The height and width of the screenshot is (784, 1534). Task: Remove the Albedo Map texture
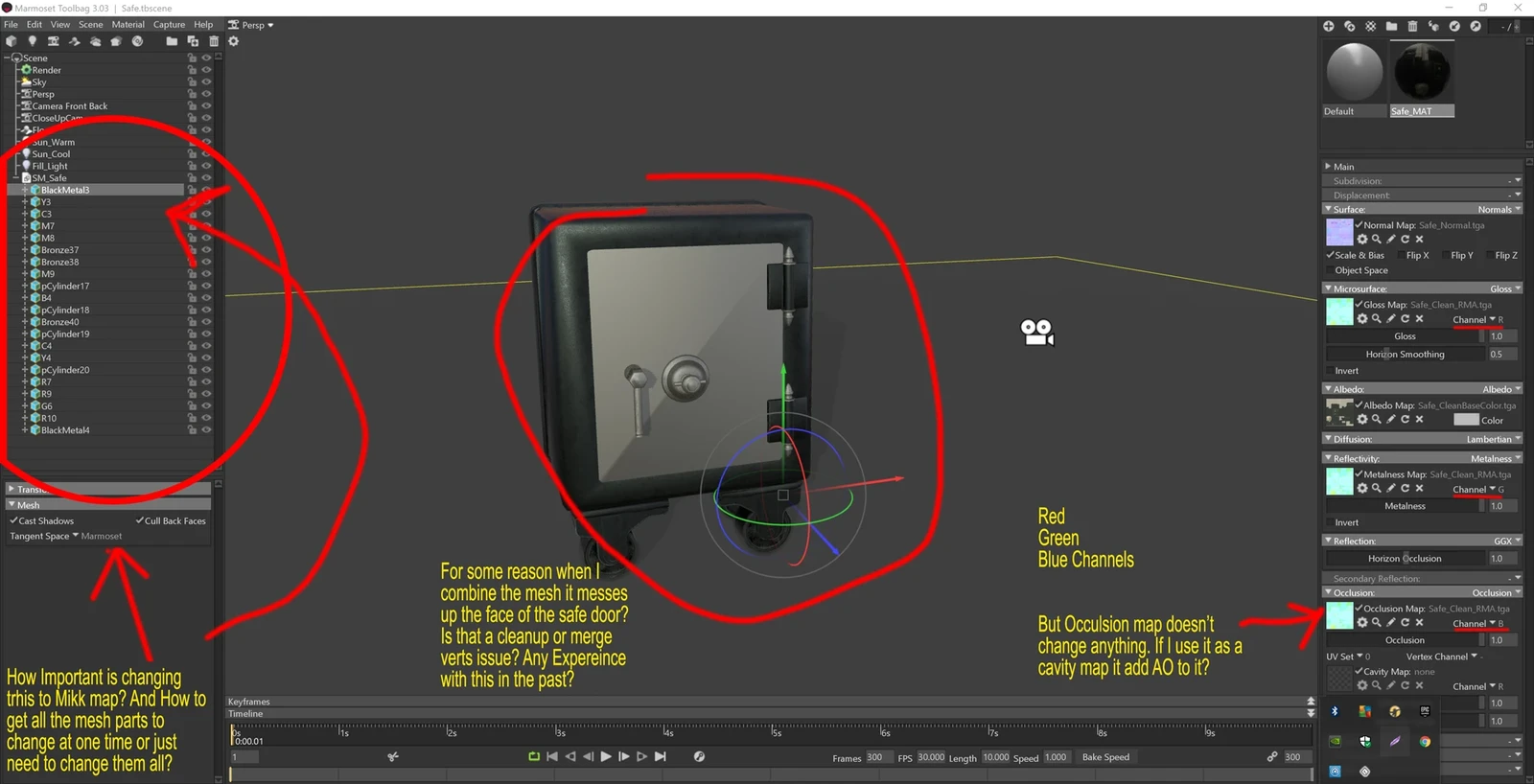[1420, 420]
